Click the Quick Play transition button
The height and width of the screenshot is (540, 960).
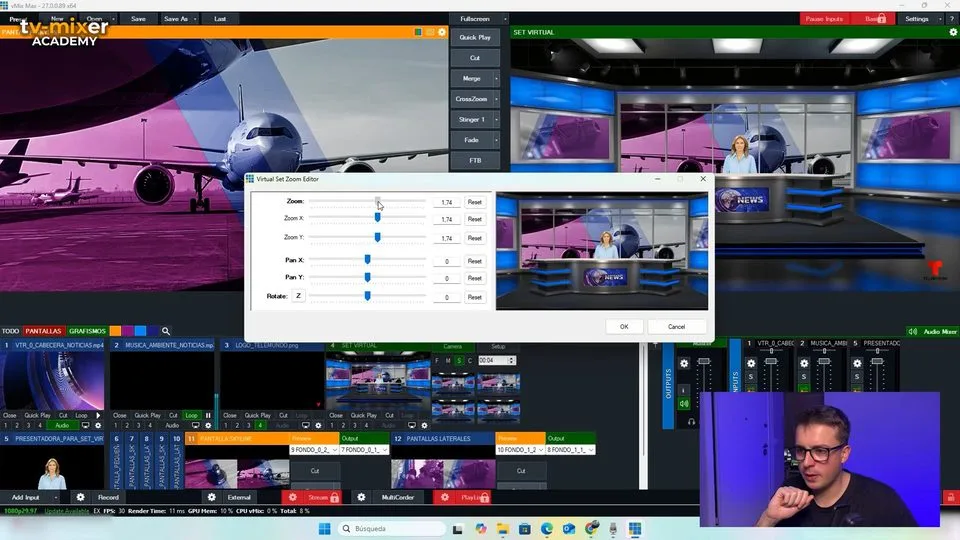click(x=475, y=37)
